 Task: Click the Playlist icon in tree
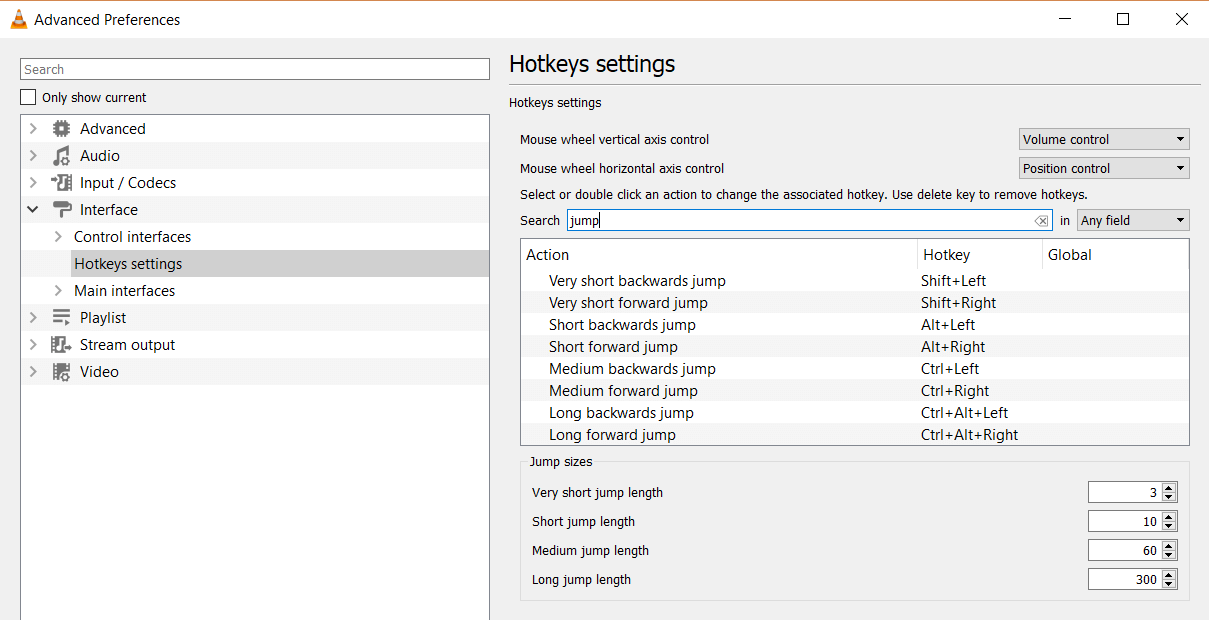coord(62,318)
